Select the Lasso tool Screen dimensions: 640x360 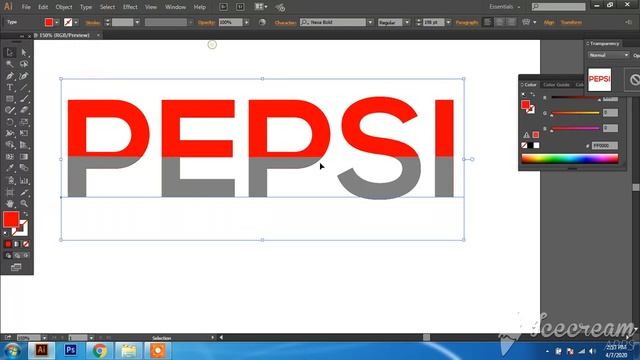pyautogui.click(x=24, y=64)
